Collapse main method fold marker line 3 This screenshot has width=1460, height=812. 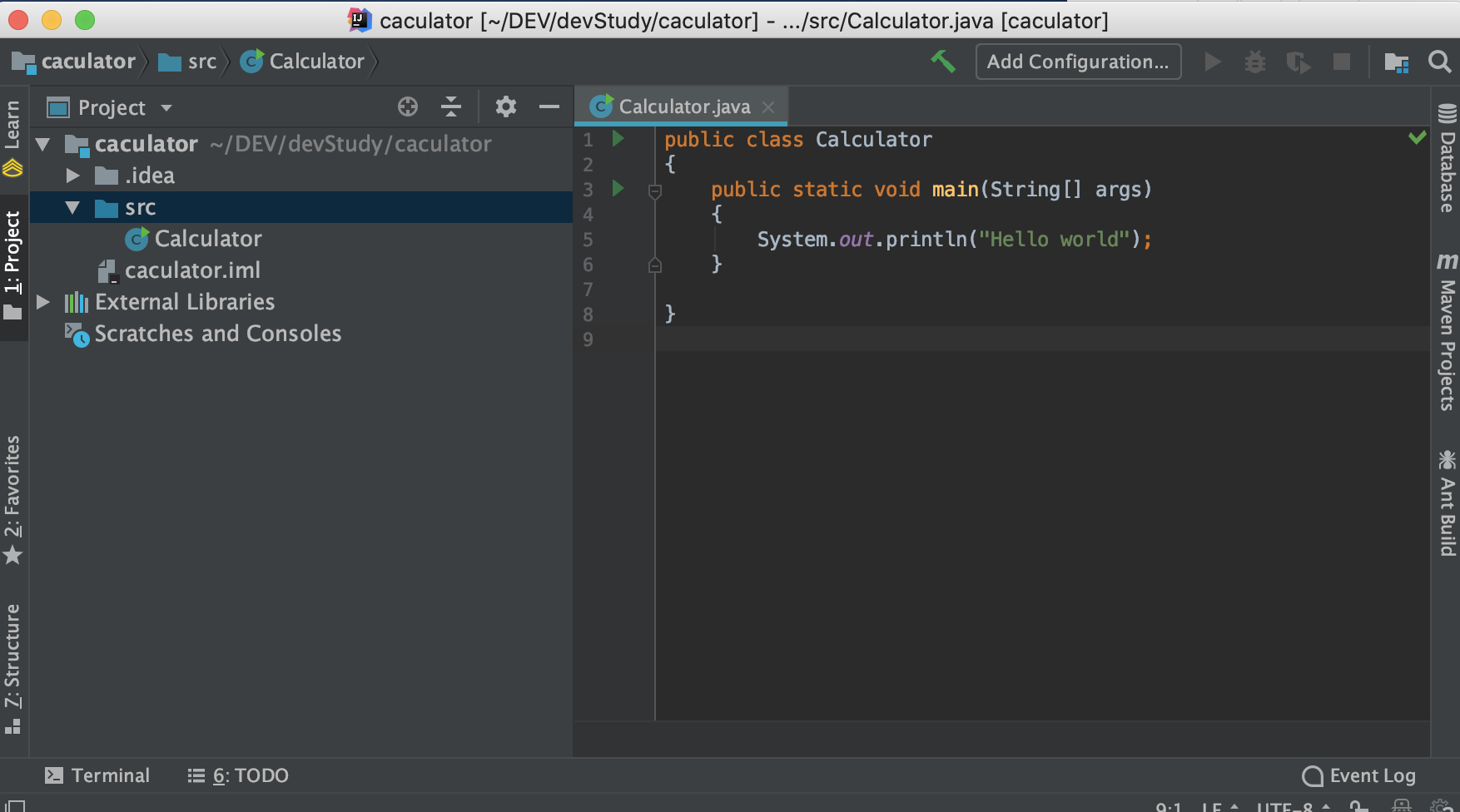click(x=655, y=191)
